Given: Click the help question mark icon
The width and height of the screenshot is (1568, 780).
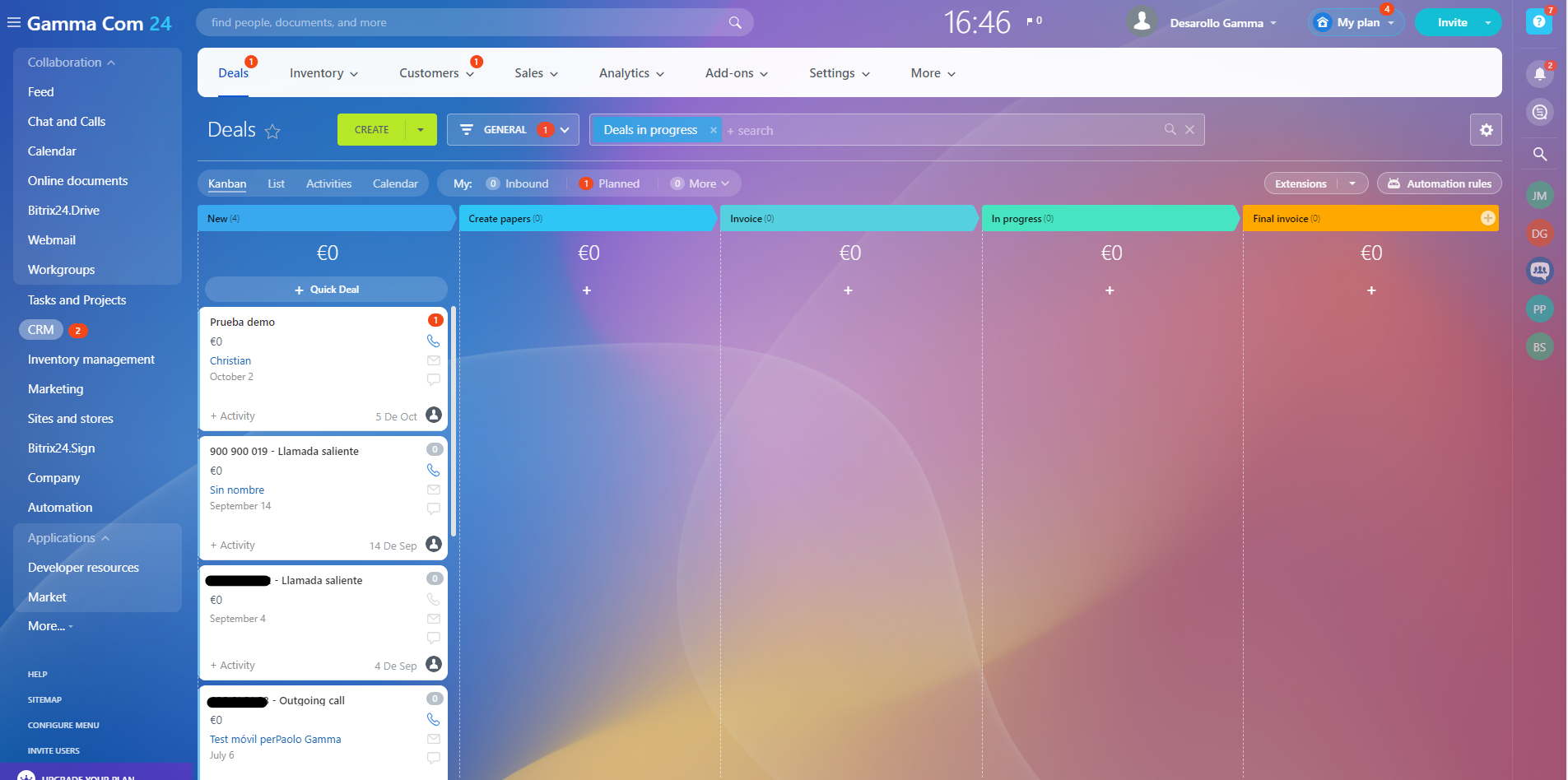Looking at the screenshot, I should (1538, 21).
